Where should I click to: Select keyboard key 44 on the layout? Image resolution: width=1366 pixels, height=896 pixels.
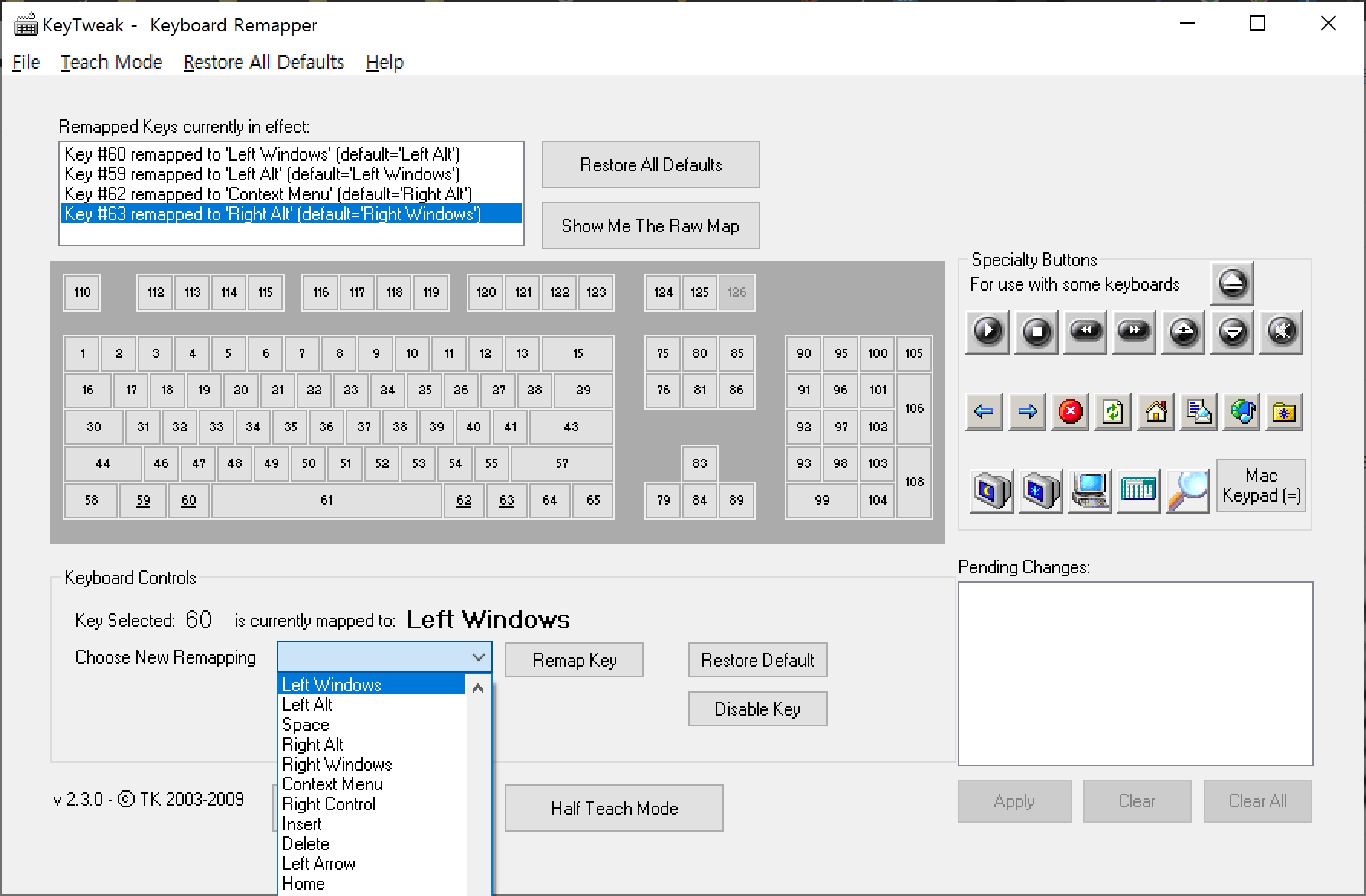(x=103, y=463)
